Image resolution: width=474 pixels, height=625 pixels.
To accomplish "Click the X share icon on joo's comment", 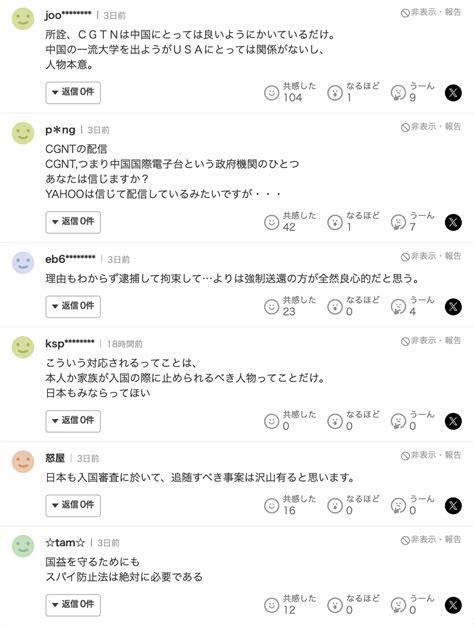I will [x=453, y=93].
